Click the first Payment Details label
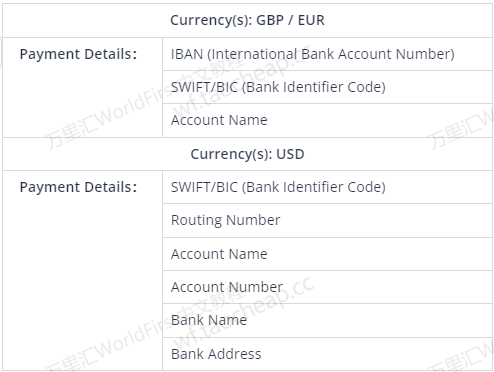The width and height of the screenshot is (494, 372). [78, 54]
